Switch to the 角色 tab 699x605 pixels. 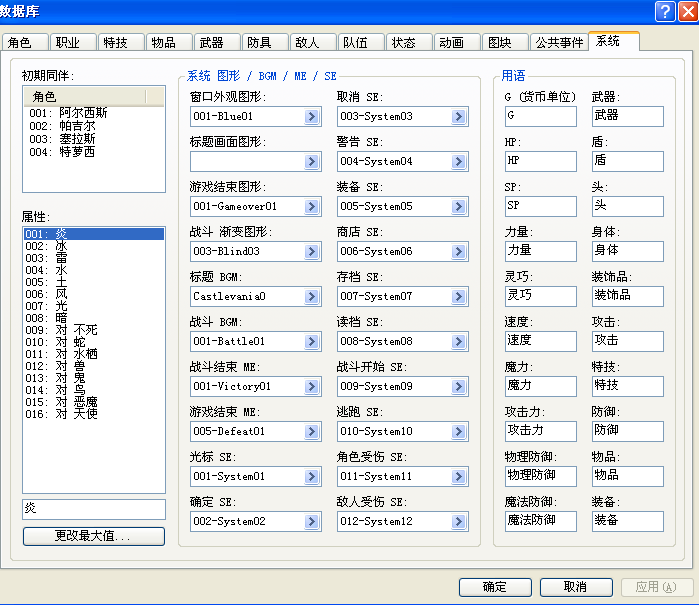[x=25, y=42]
